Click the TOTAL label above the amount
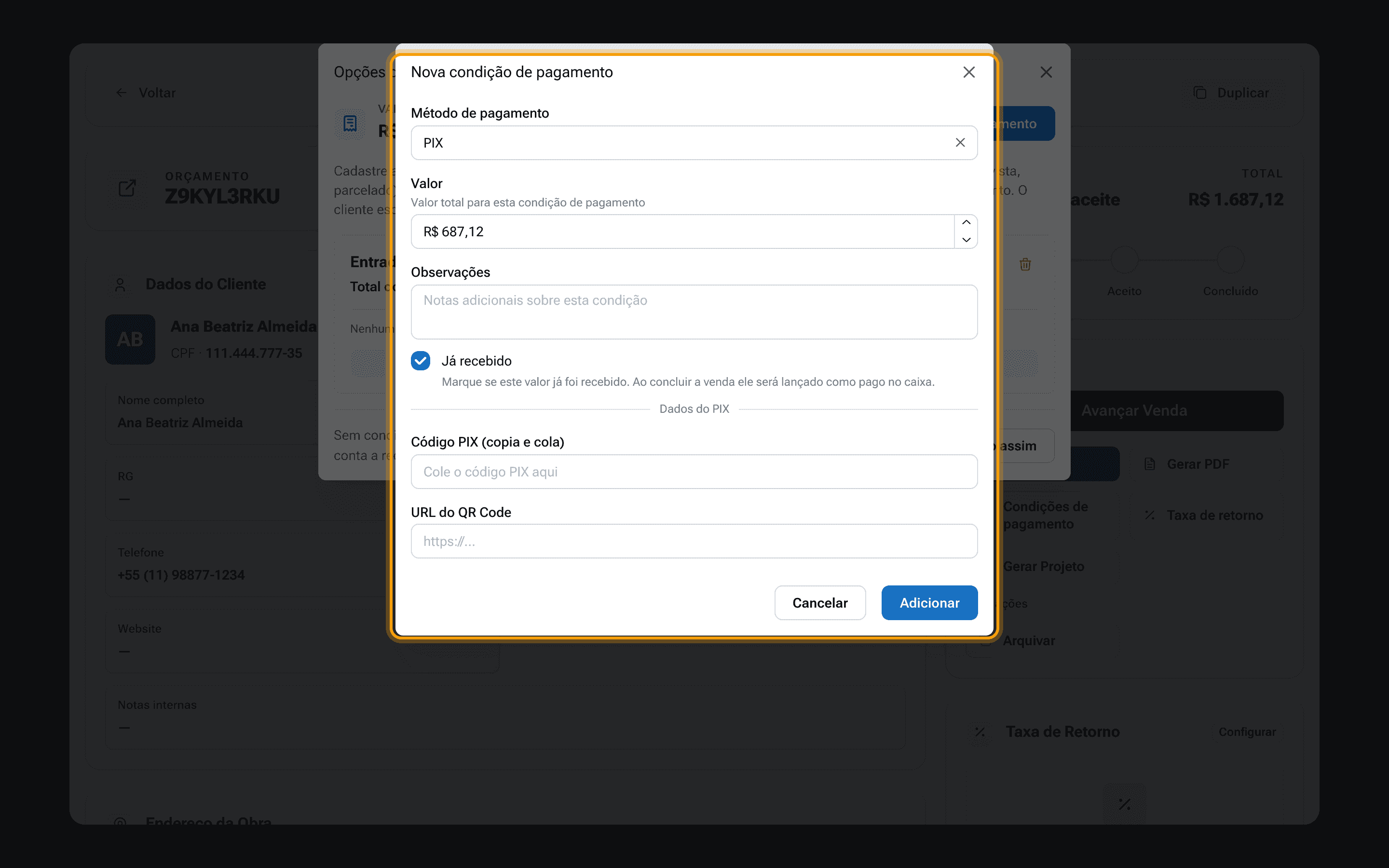This screenshot has height=868, width=1389. point(1262,174)
